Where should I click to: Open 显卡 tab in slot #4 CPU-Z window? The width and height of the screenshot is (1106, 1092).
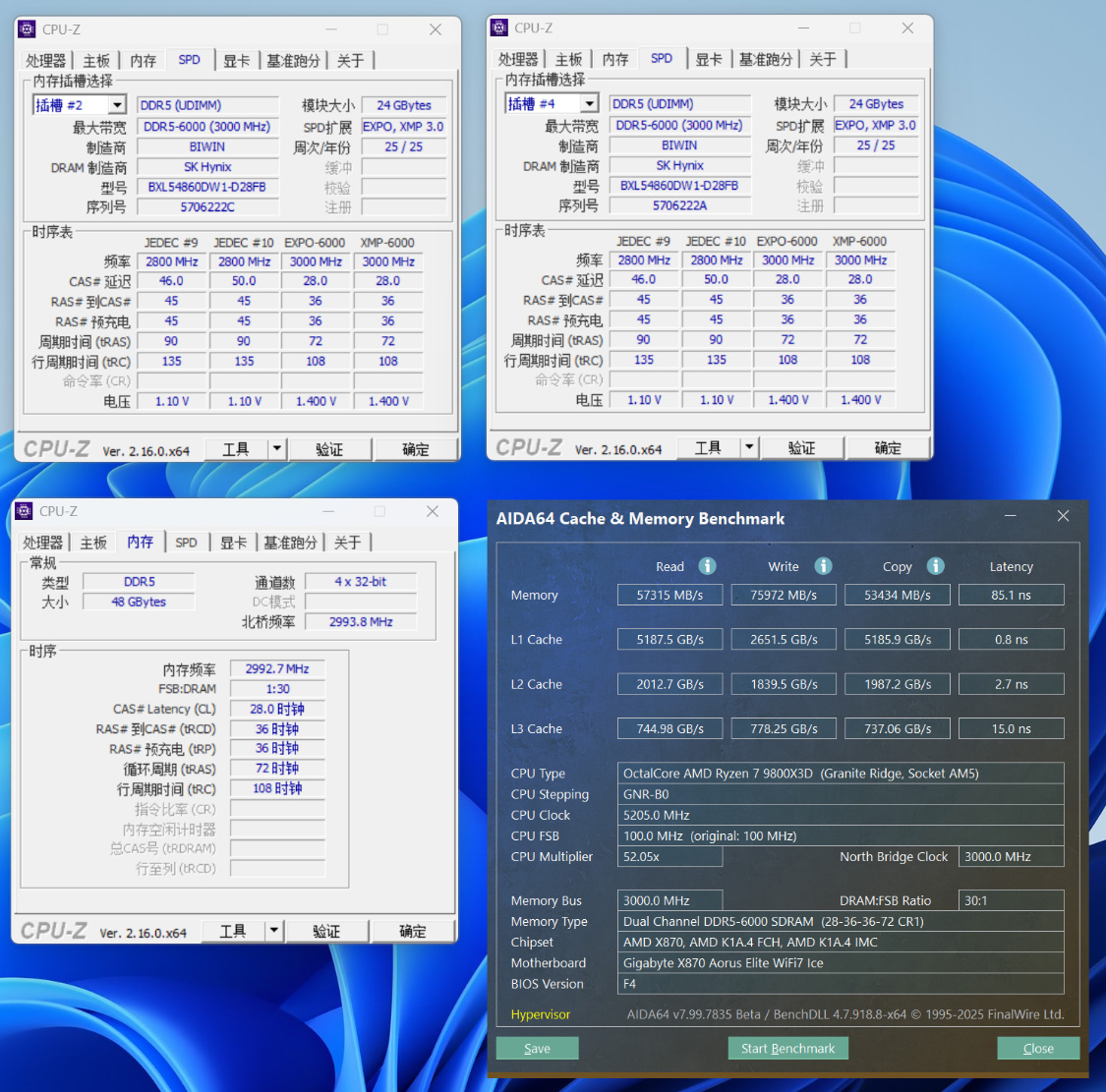click(709, 59)
